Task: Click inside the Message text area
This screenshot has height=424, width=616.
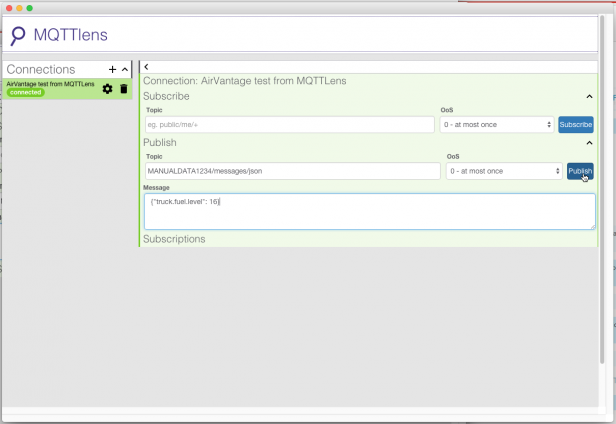Action: pyautogui.click(x=369, y=211)
